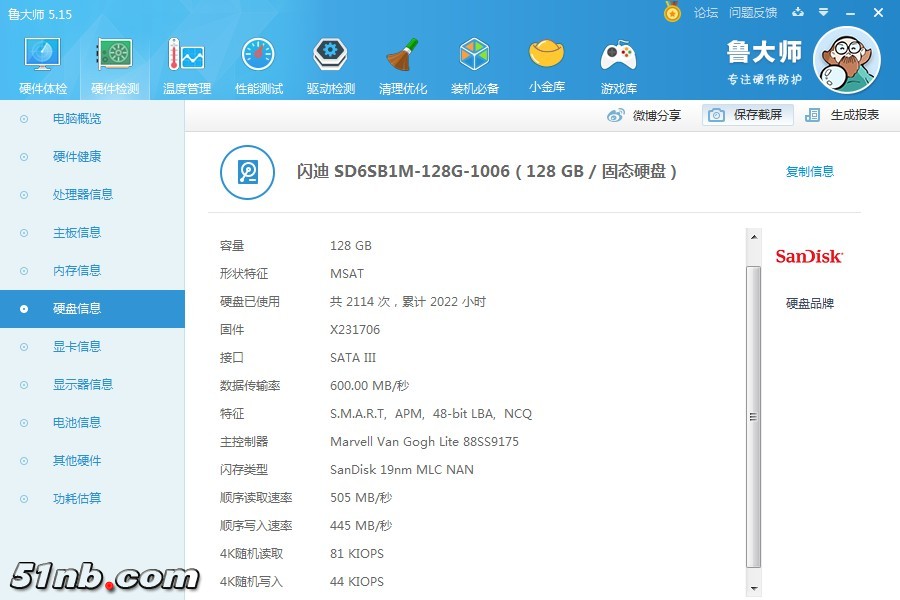Screen dimensions: 900x600
Task: Click 生成报表 to generate report
Action: pyautogui.click(x=843, y=115)
